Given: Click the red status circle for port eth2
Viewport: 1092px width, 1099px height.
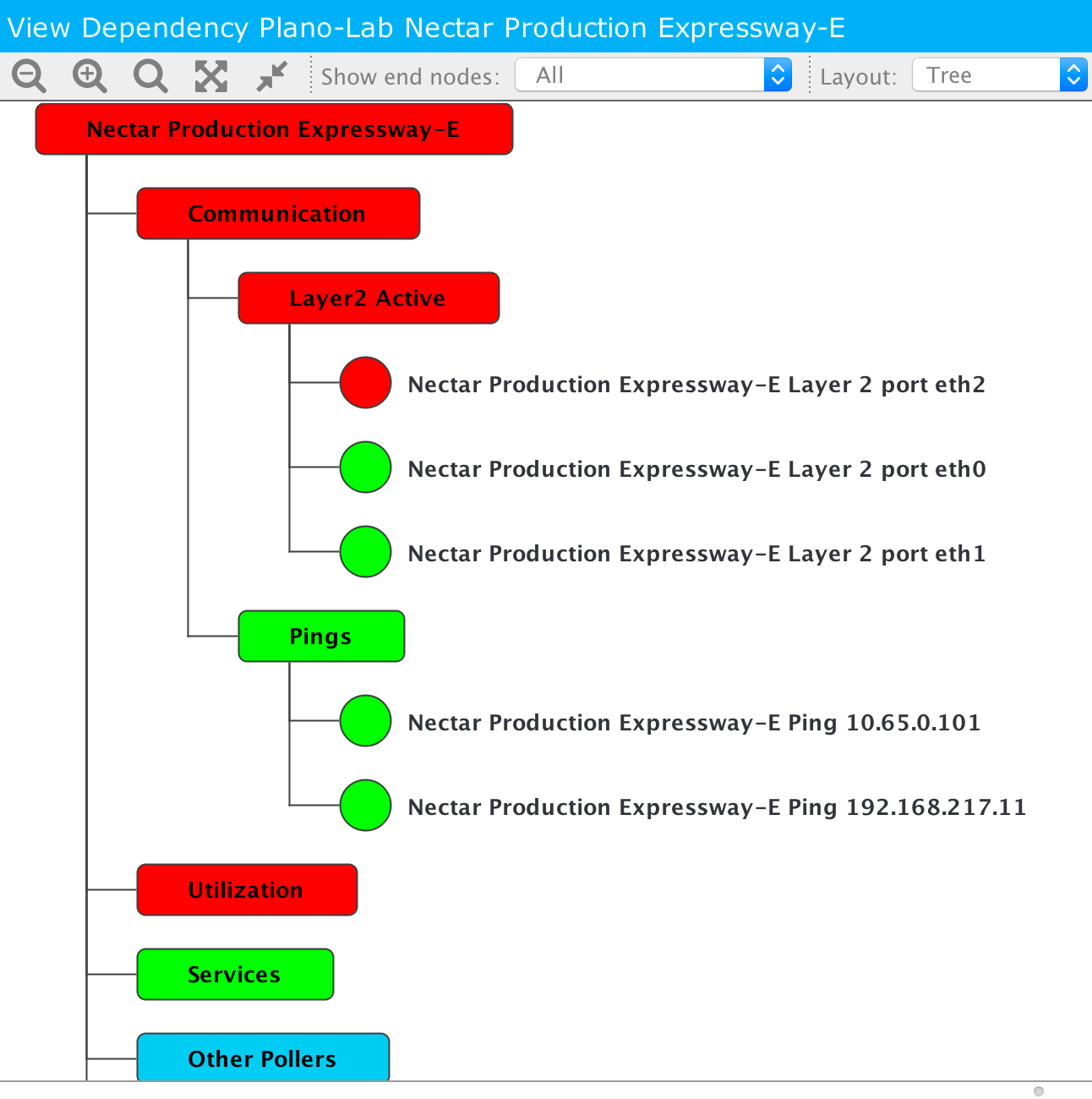Looking at the screenshot, I should (365, 383).
